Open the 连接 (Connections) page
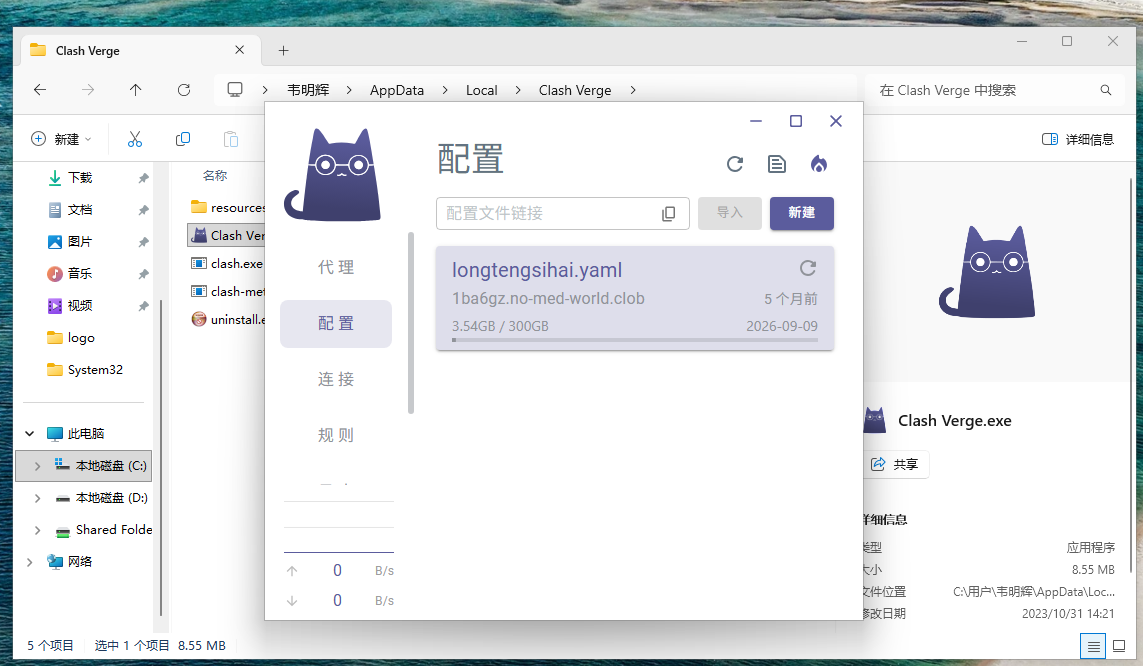This screenshot has width=1143, height=666. pos(336,379)
